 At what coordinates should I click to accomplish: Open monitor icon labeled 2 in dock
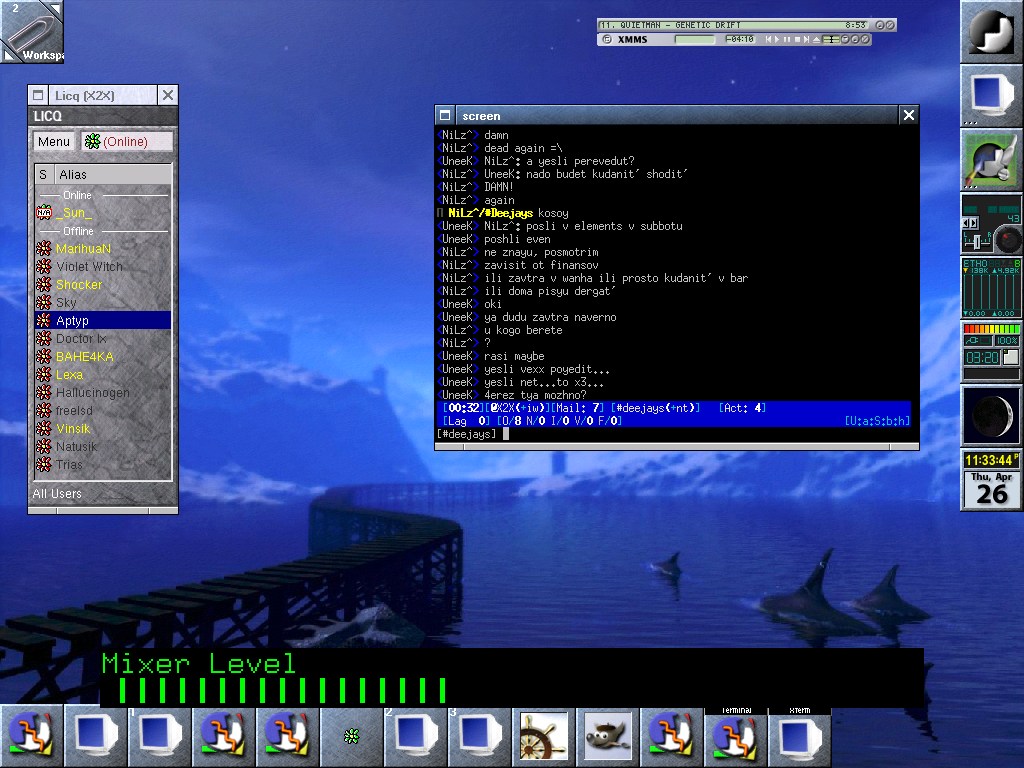pos(415,737)
